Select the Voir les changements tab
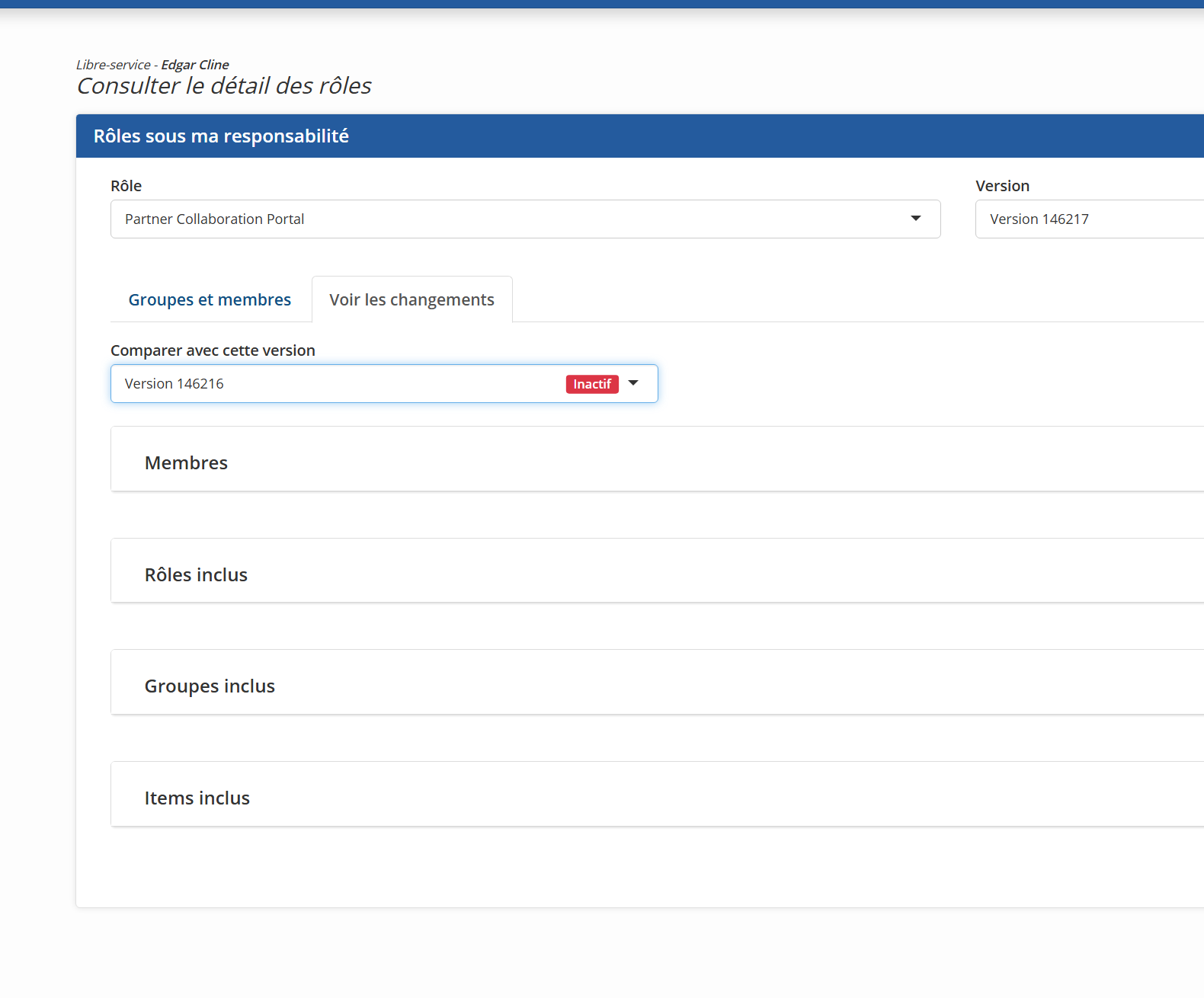The image size is (1204, 998). (x=411, y=299)
